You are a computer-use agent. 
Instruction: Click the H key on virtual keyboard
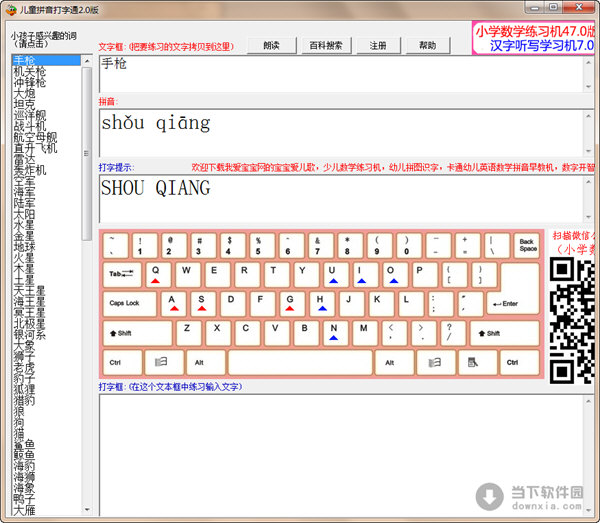pos(321,304)
